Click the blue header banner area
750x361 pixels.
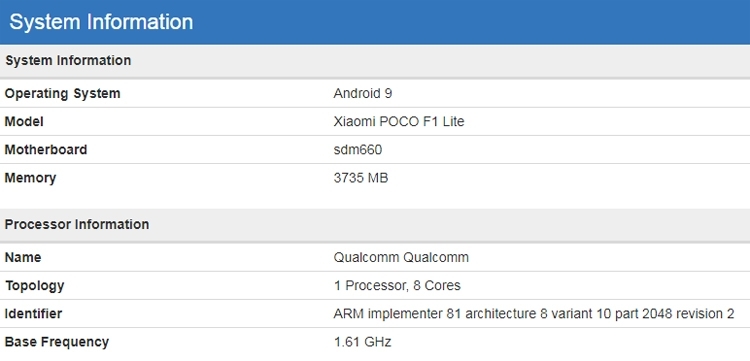pos(375,22)
